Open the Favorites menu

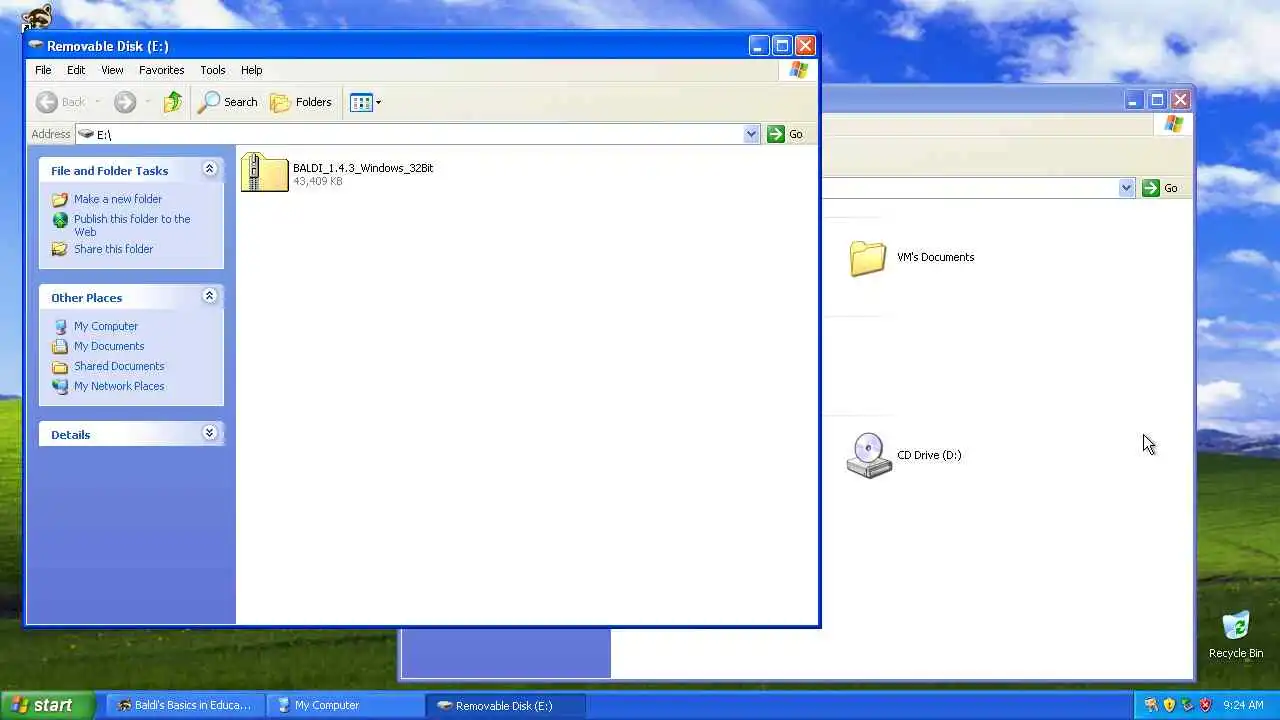point(161,70)
